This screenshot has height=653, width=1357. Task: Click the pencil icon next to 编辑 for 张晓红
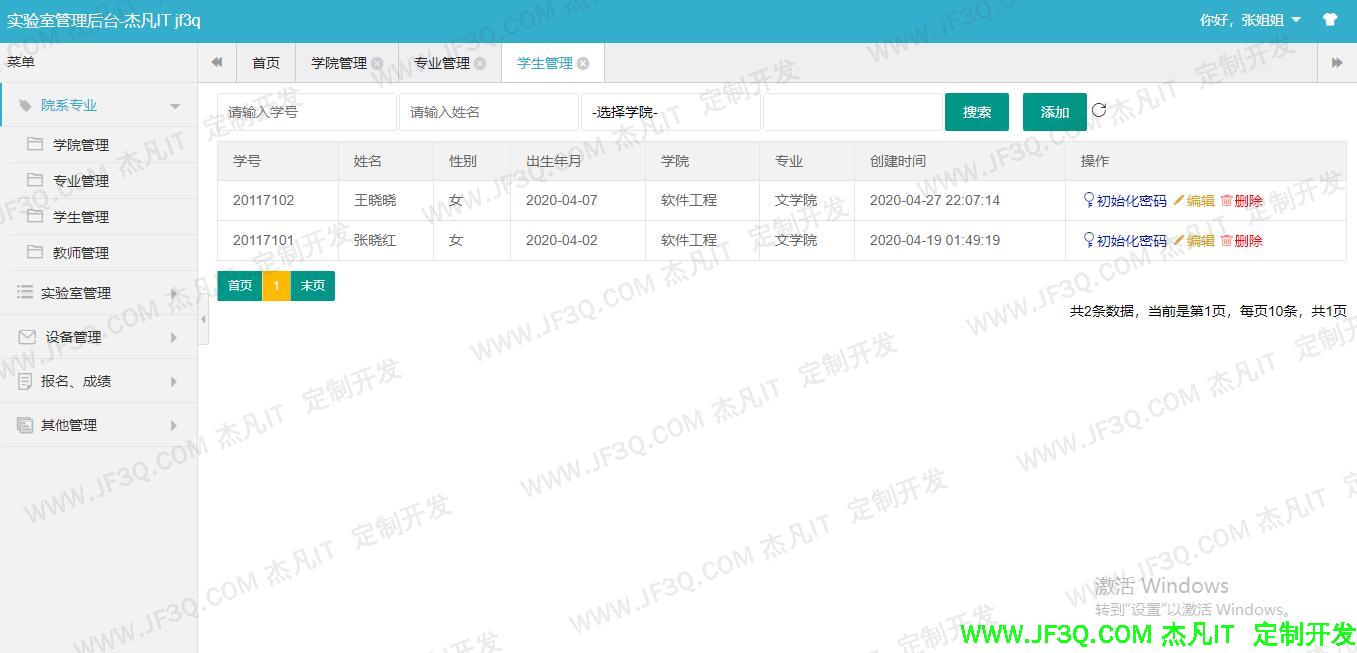click(1180, 240)
